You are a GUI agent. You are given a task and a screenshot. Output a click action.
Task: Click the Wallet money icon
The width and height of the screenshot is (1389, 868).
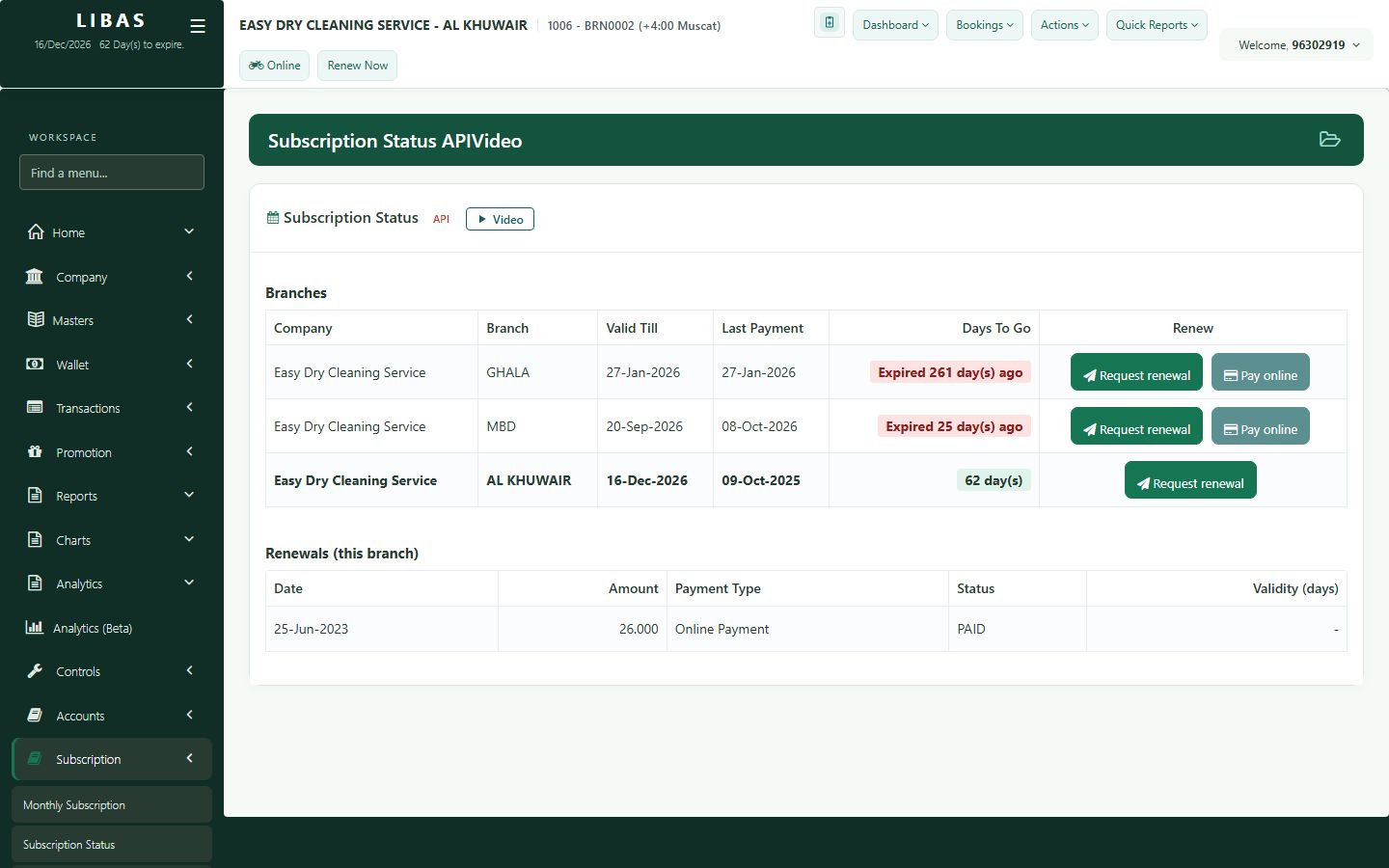(35, 364)
